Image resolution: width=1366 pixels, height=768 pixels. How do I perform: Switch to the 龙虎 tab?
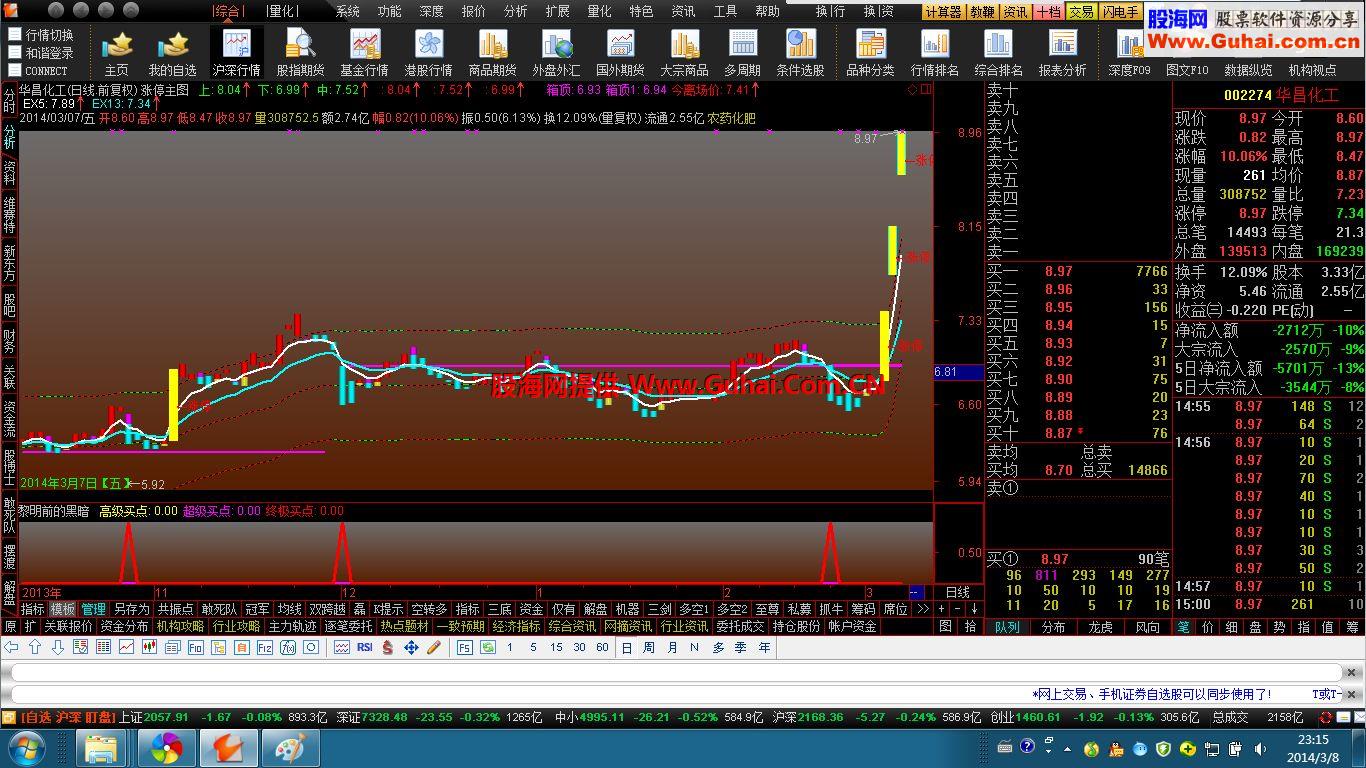click(1100, 627)
